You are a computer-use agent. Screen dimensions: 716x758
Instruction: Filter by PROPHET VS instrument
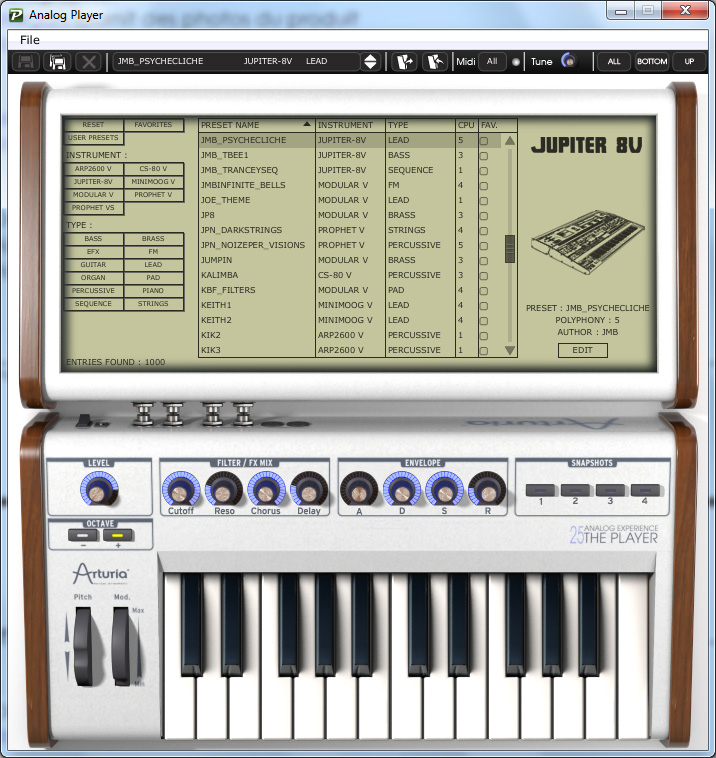[93, 208]
